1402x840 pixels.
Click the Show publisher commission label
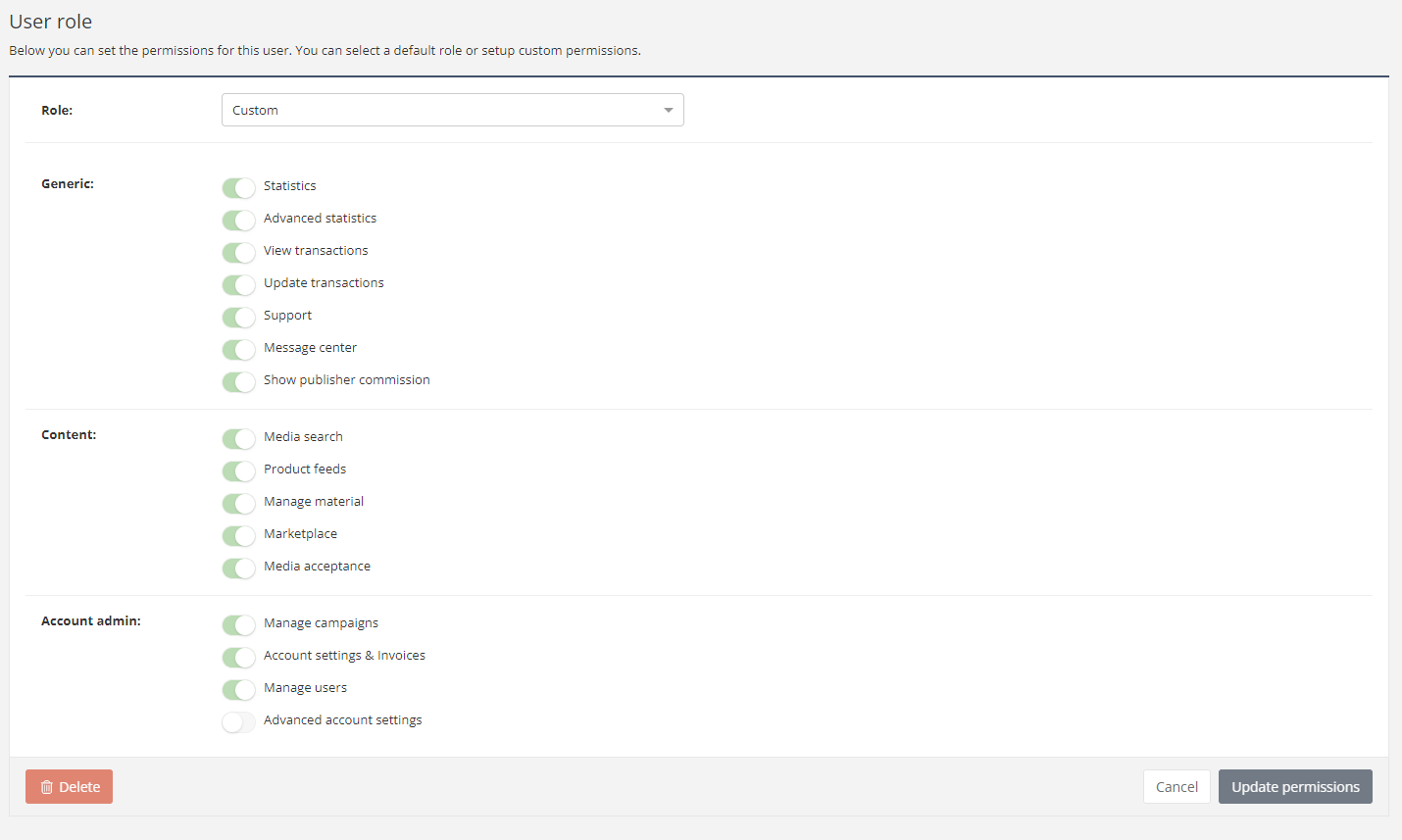pyautogui.click(x=347, y=379)
